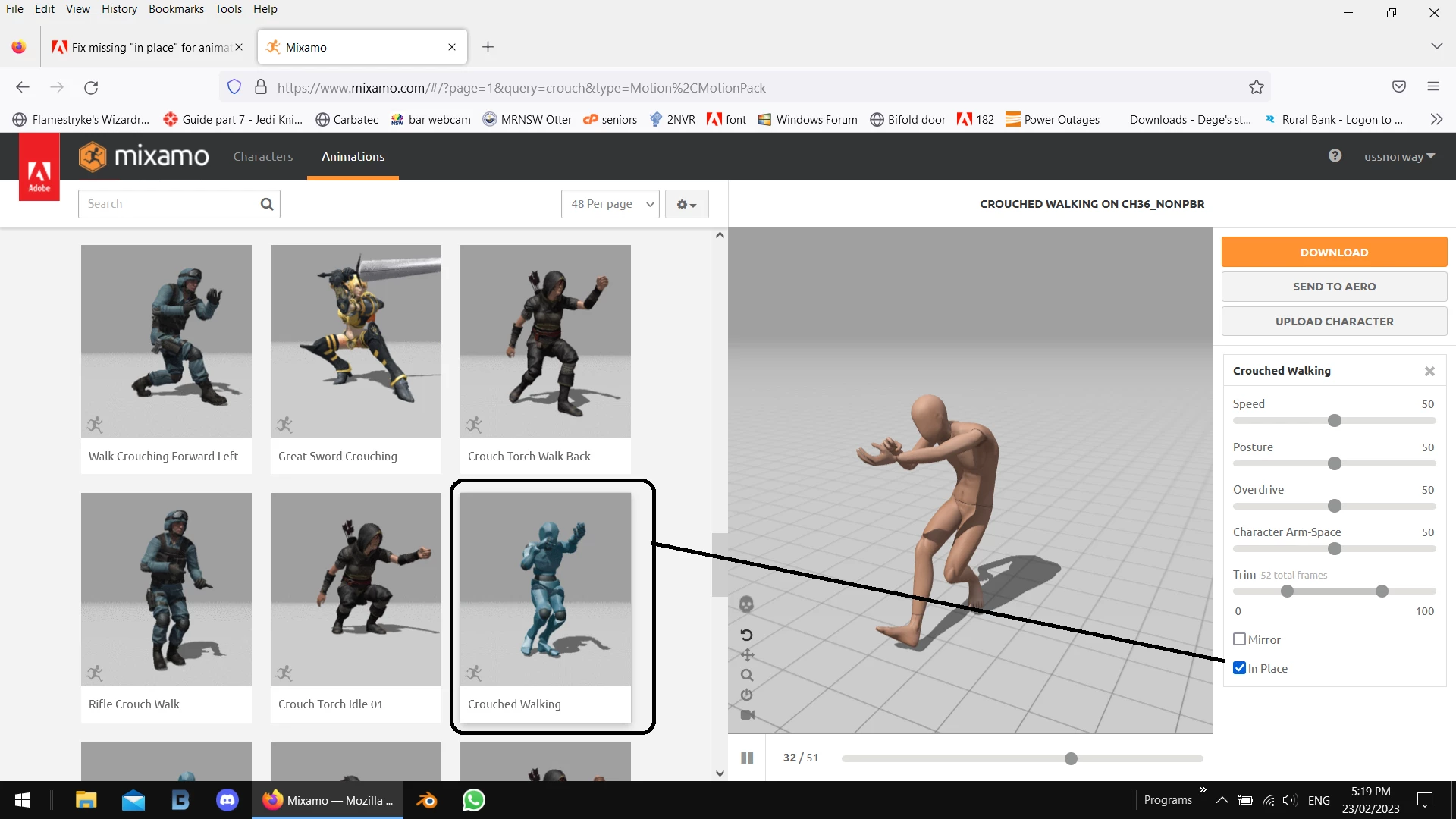The height and width of the screenshot is (819, 1456).
Task: Click the search magnifier in Mixamo search box
Action: (x=267, y=204)
